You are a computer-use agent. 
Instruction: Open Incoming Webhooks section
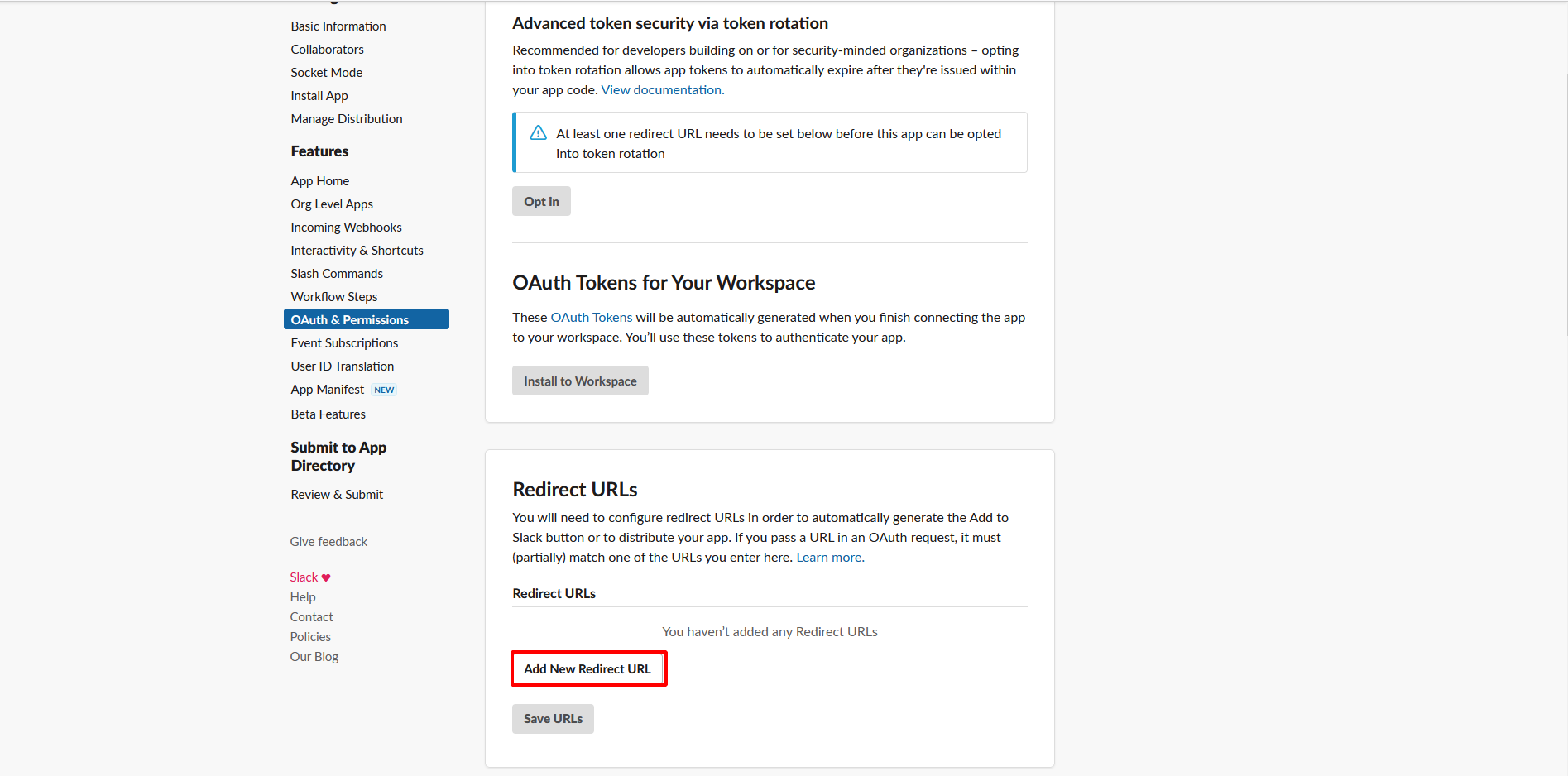346,227
